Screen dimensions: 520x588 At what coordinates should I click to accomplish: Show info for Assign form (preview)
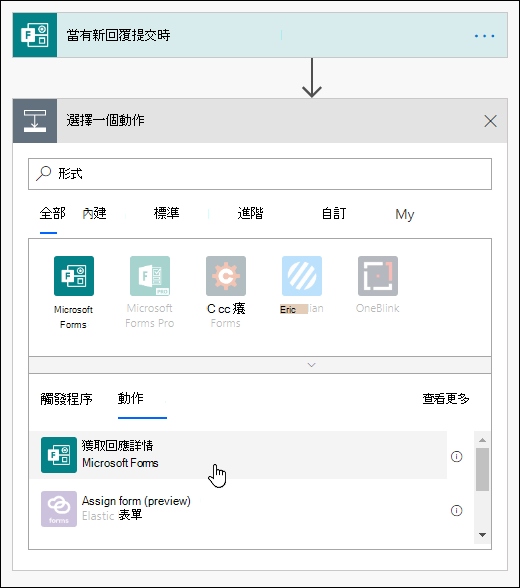click(x=456, y=510)
